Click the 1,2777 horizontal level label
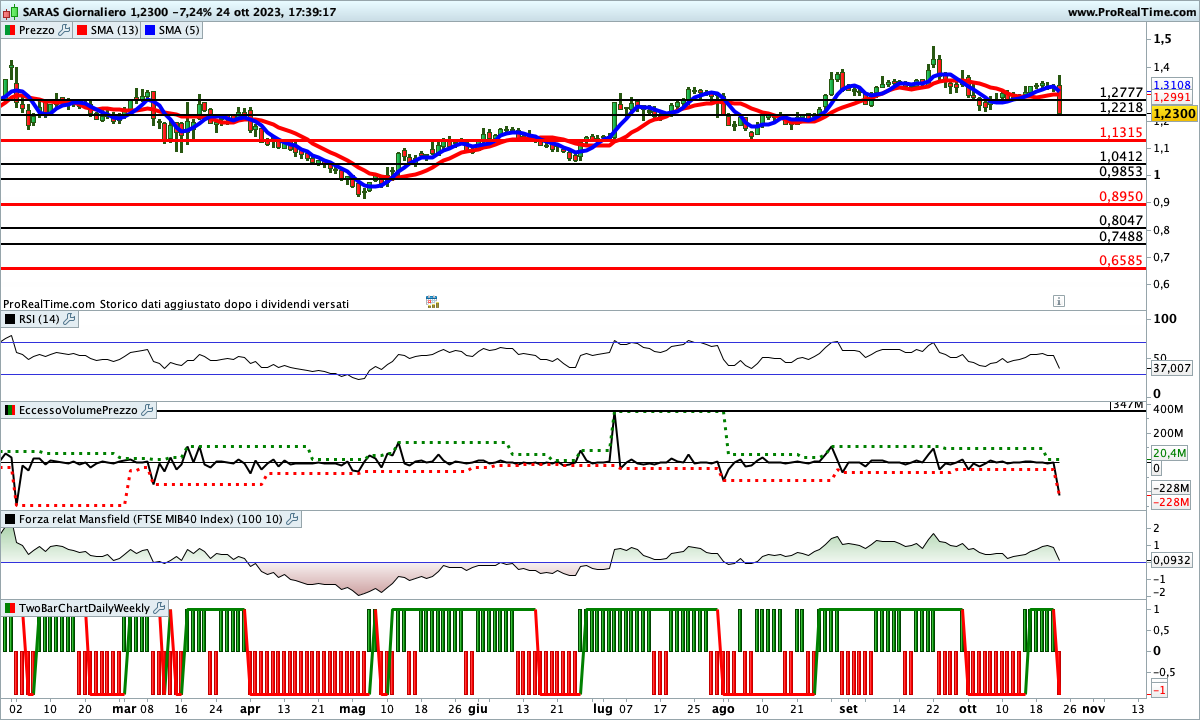1200x720 pixels. (1121, 92)
